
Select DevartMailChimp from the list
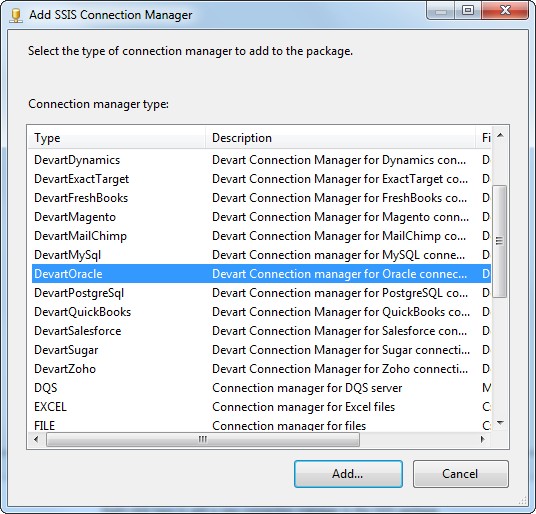[x=262, y=236]
